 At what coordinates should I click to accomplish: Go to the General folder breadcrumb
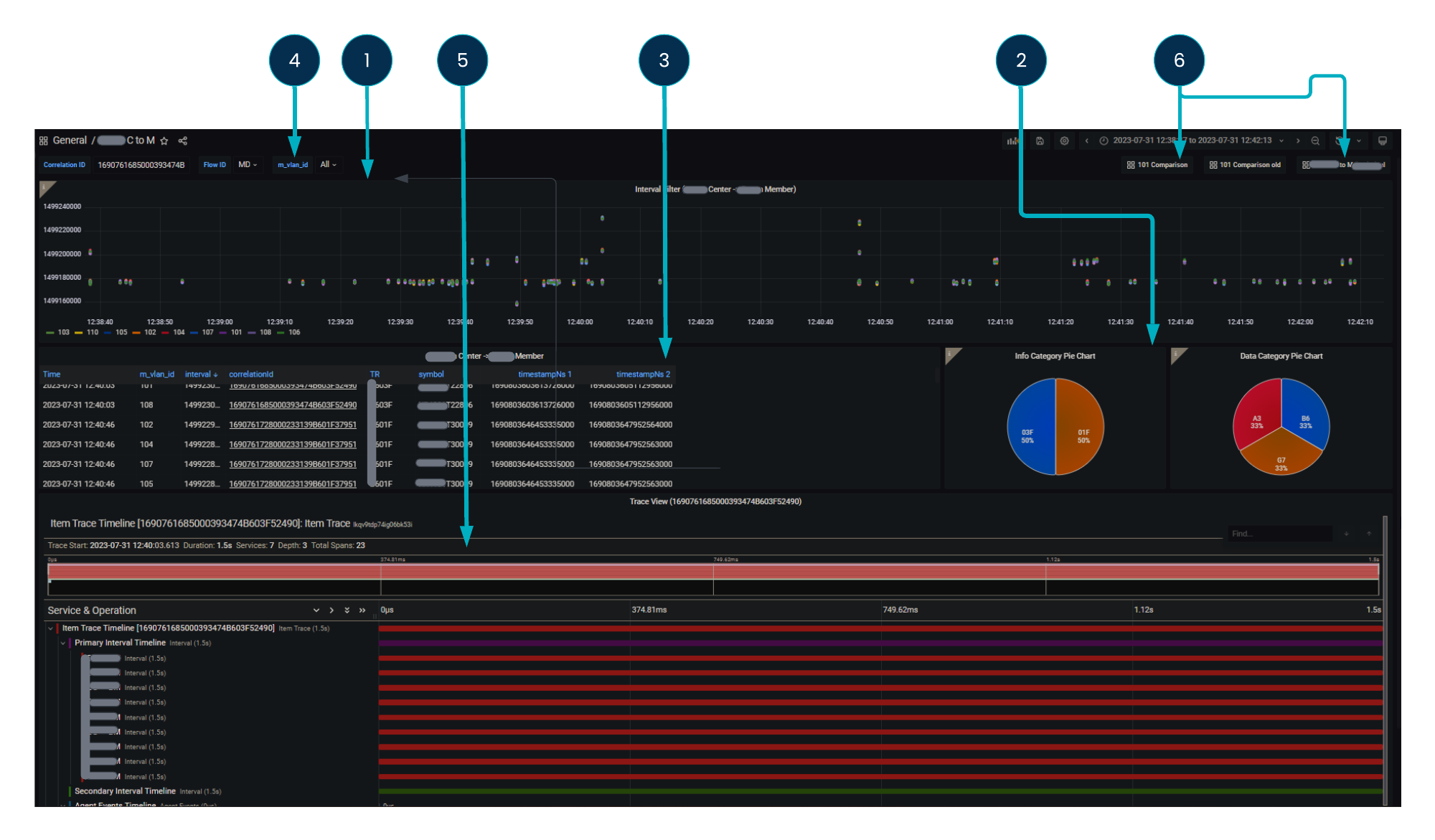[70, 141]
